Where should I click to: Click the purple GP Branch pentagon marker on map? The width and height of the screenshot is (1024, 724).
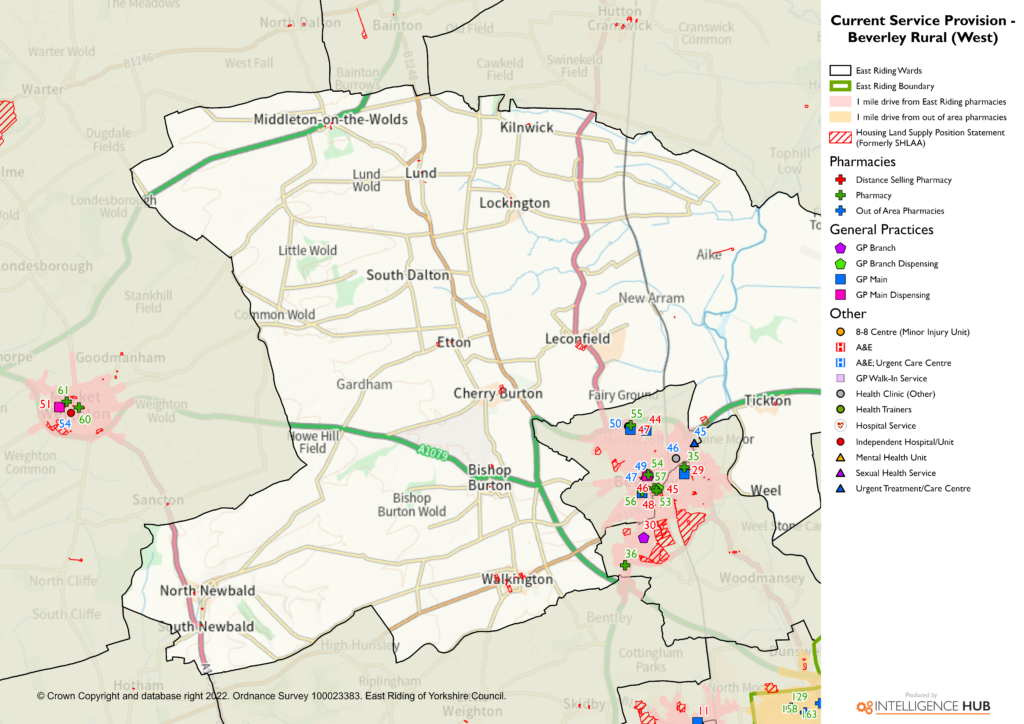coord(644,538)
